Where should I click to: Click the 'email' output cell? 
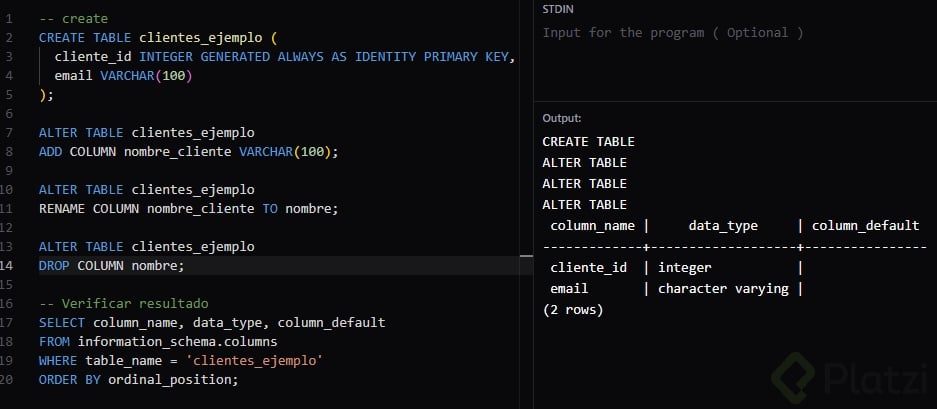(x=569, y=288)
